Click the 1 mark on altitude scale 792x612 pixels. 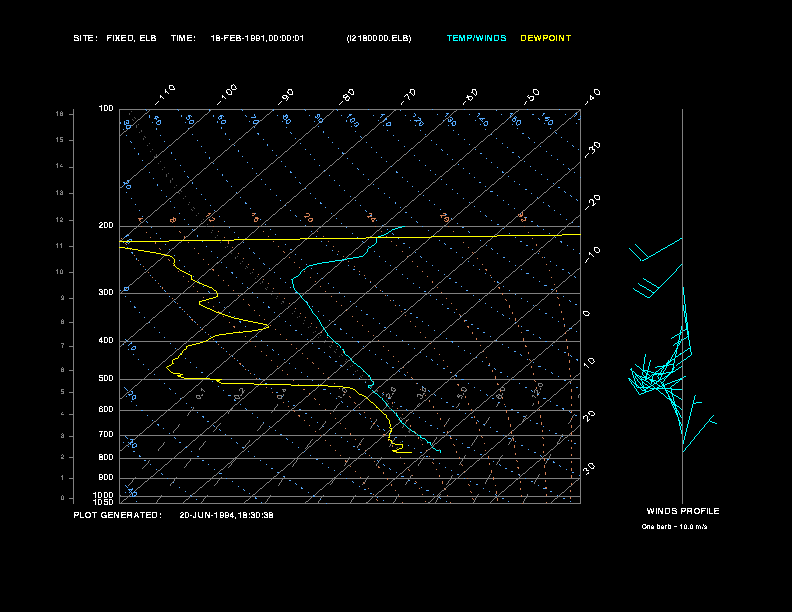[63, 478]
